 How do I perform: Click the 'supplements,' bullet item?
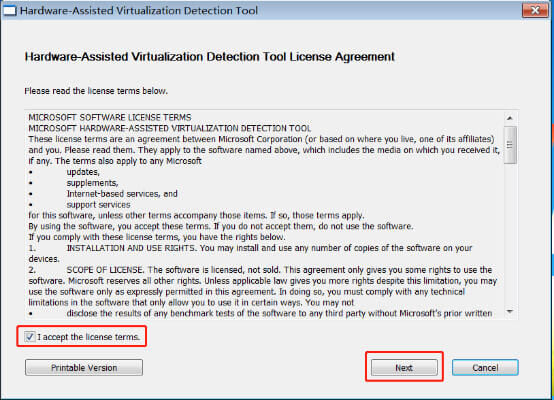(92, 183)
